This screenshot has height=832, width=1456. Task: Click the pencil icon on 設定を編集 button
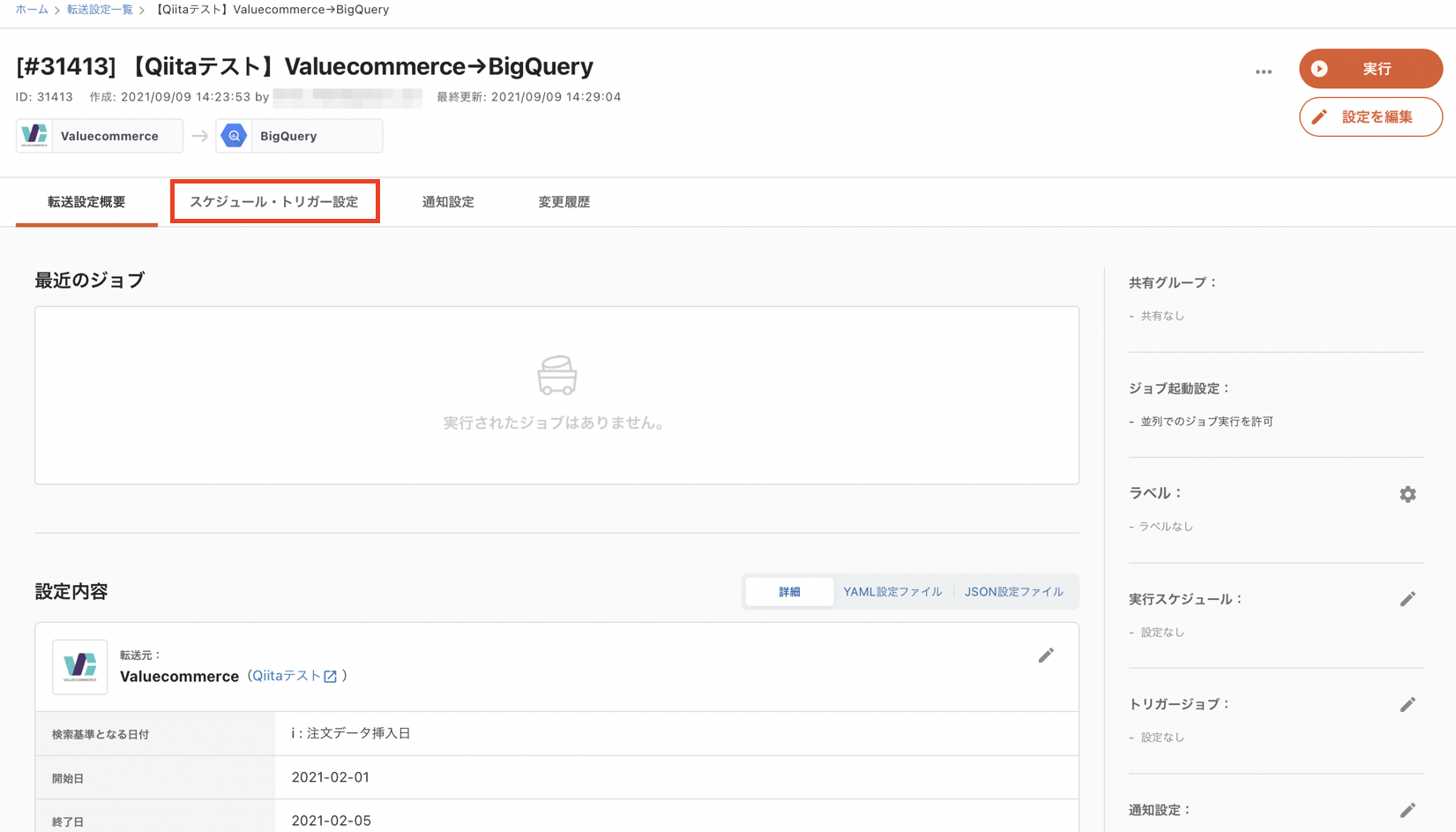(1319, 116)
